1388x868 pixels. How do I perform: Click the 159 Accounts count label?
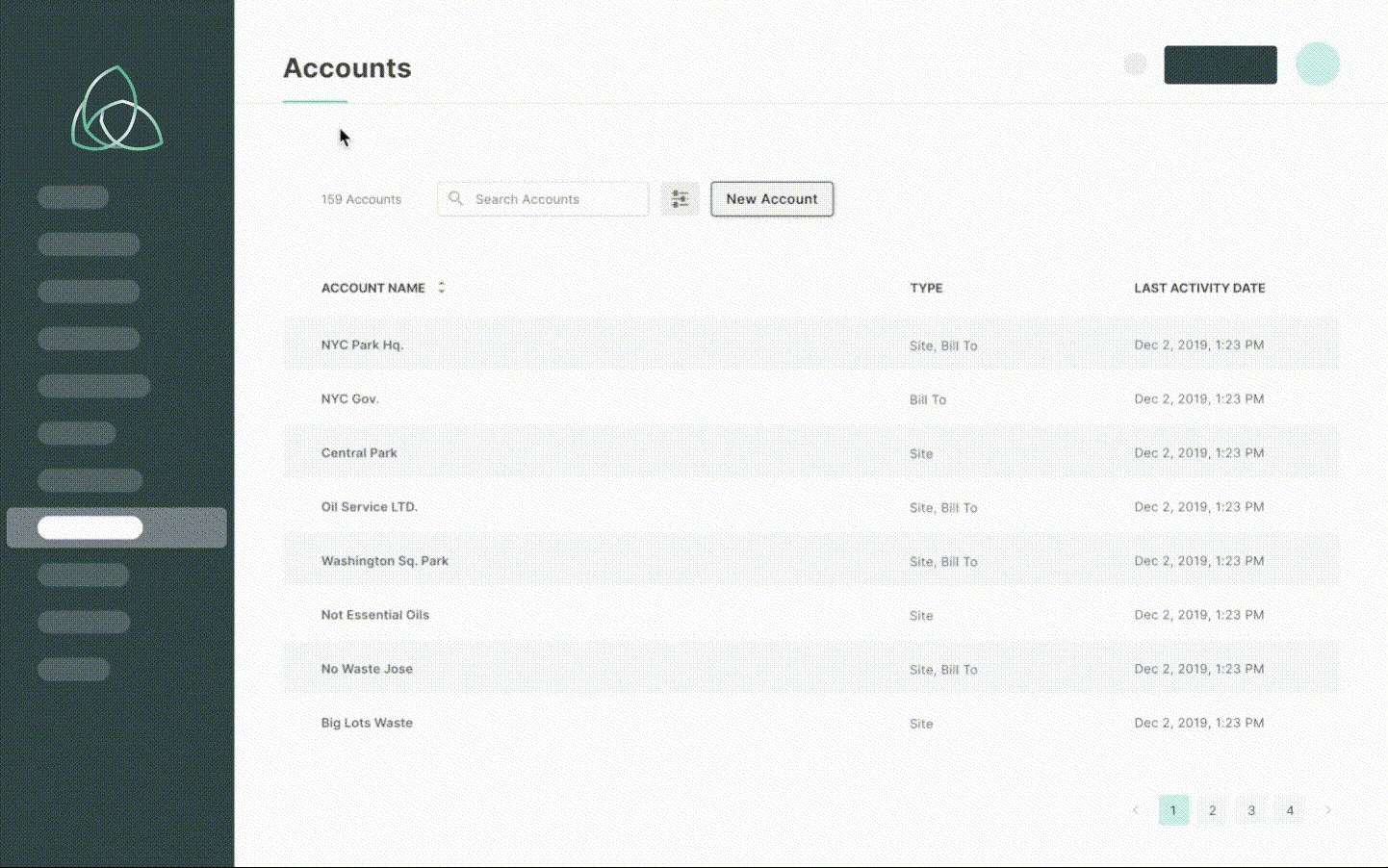(361, 199)
